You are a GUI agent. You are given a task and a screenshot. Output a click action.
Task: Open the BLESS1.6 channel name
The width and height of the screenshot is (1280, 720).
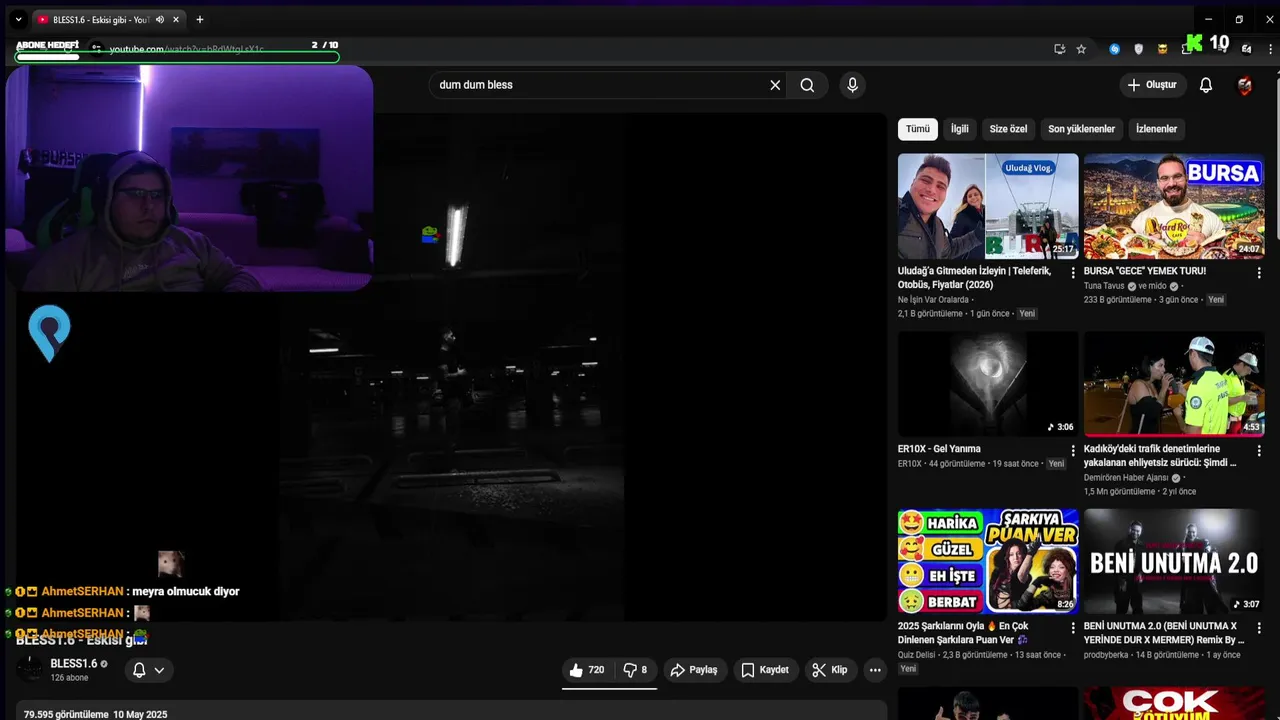tap(74, 664)
